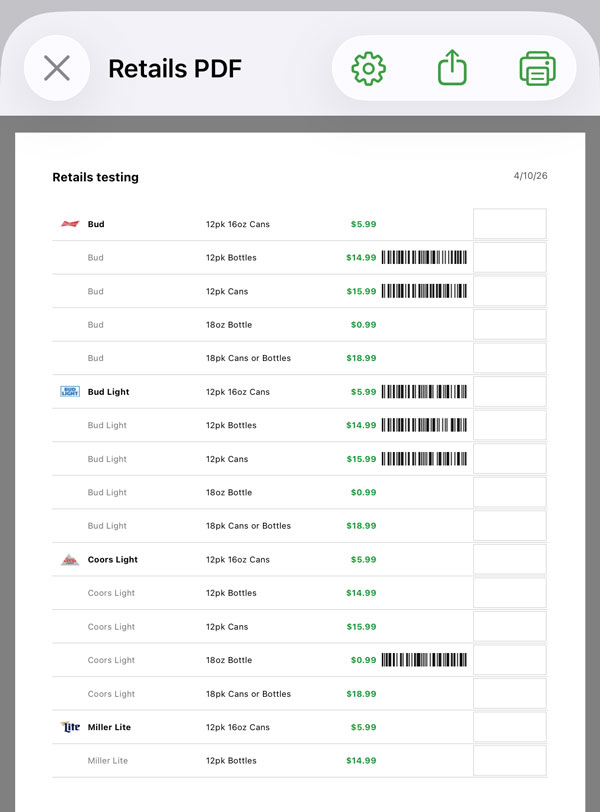
Task: Click $14.99 price for Bud 12pk Bottles
Action: (361, 257)
